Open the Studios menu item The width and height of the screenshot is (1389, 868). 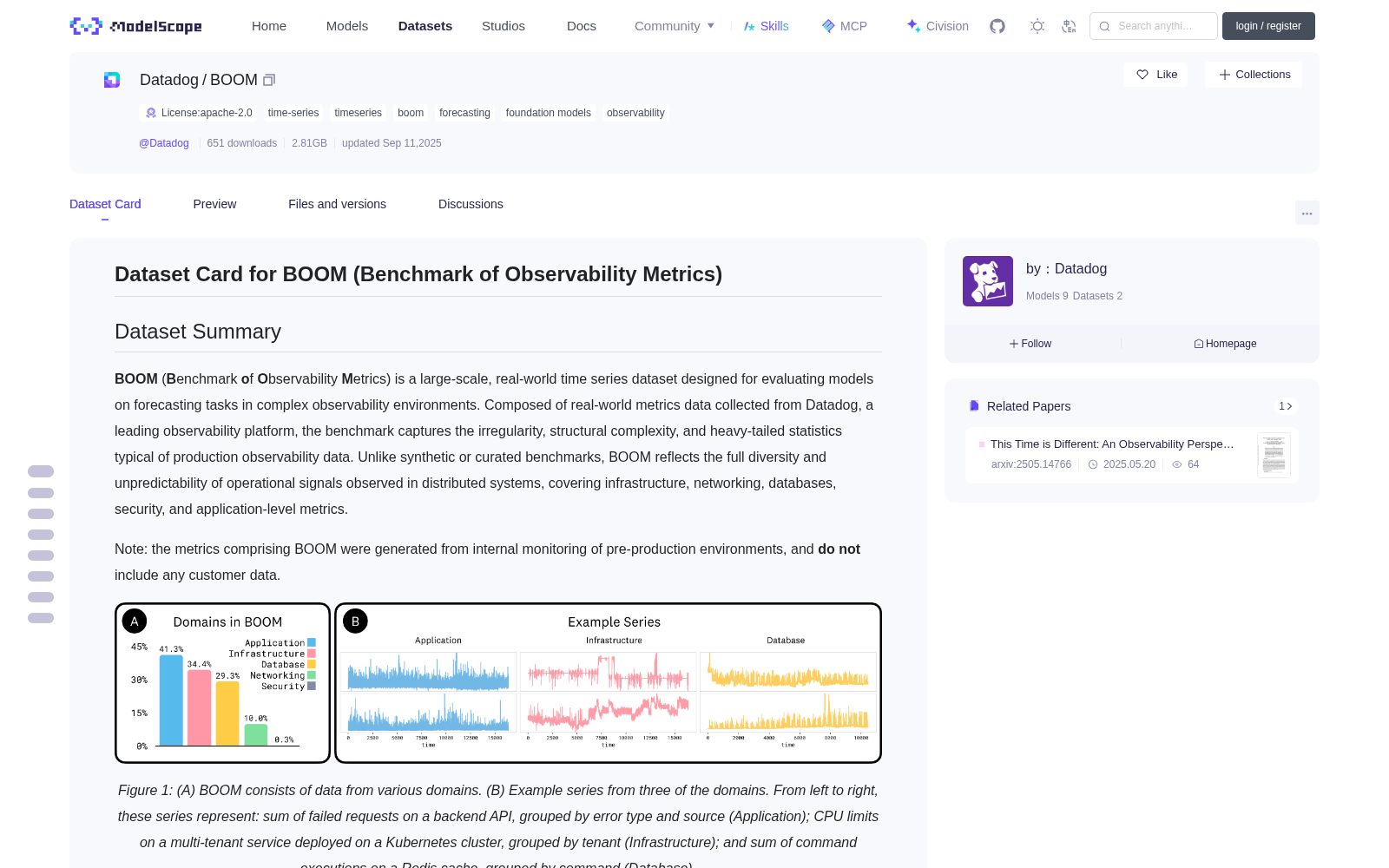(504, 26)
